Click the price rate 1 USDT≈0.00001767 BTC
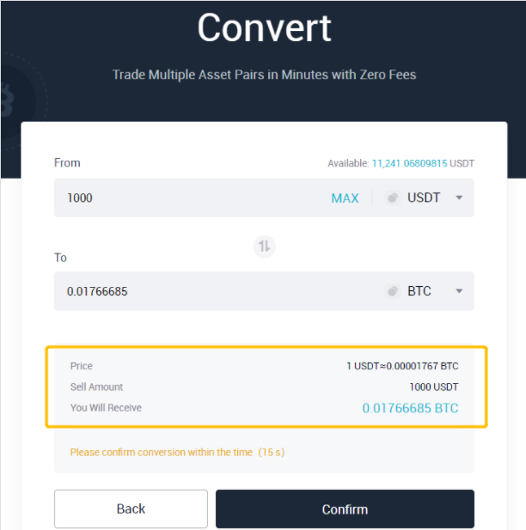Image resolution: width=526 pixels, height=530 pixels. pos(402,366)
